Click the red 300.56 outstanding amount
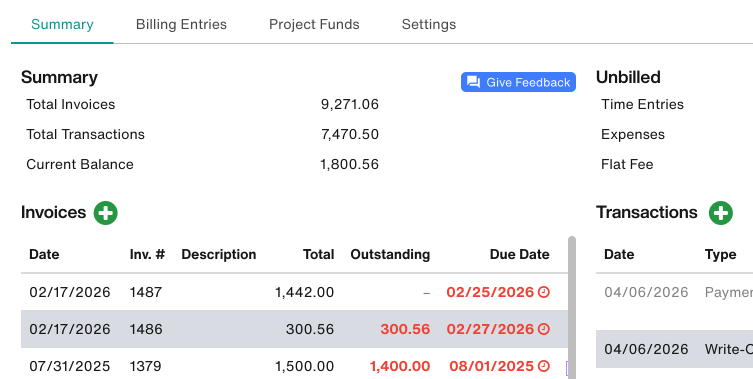This screenshot has width=753, height=379. click(405, 329)
